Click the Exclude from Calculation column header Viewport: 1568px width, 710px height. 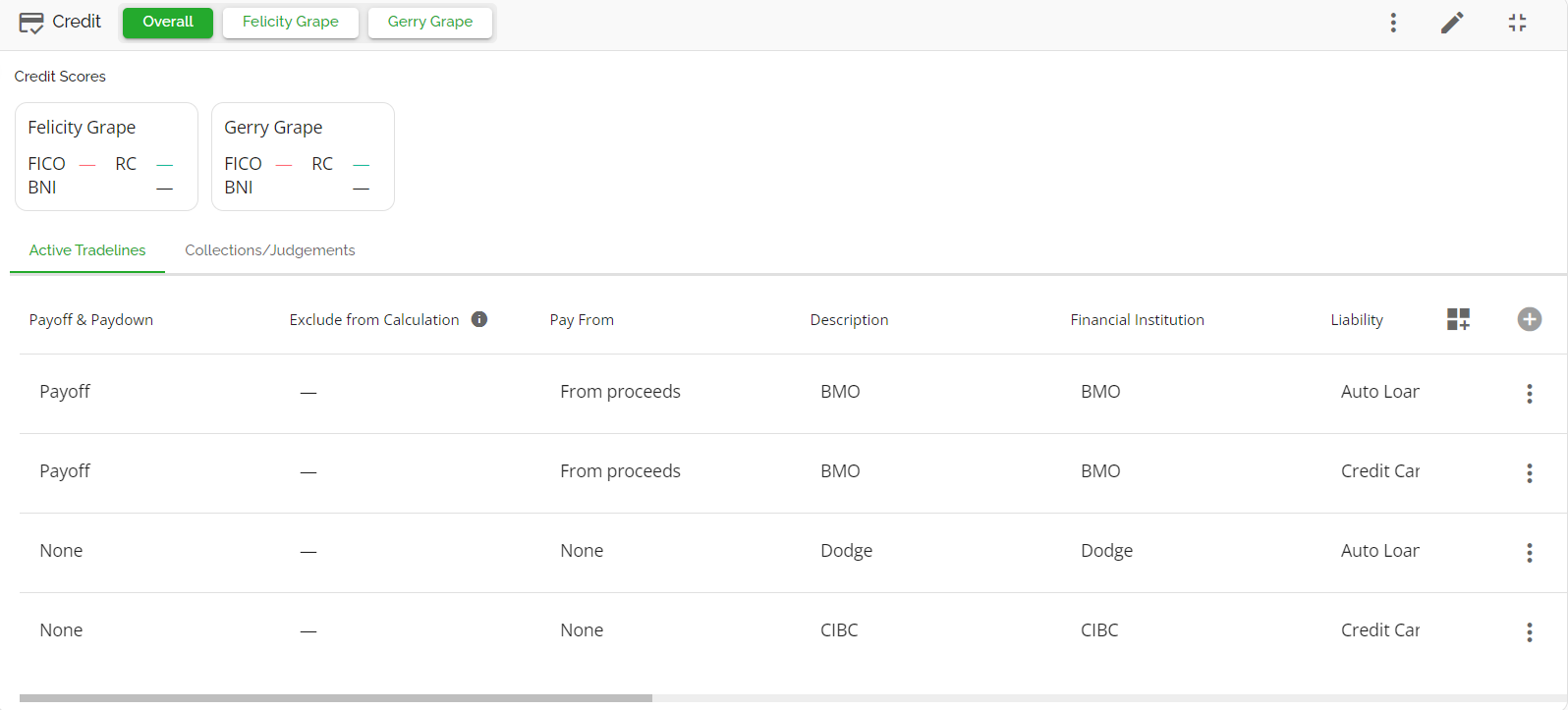point(374,320)
